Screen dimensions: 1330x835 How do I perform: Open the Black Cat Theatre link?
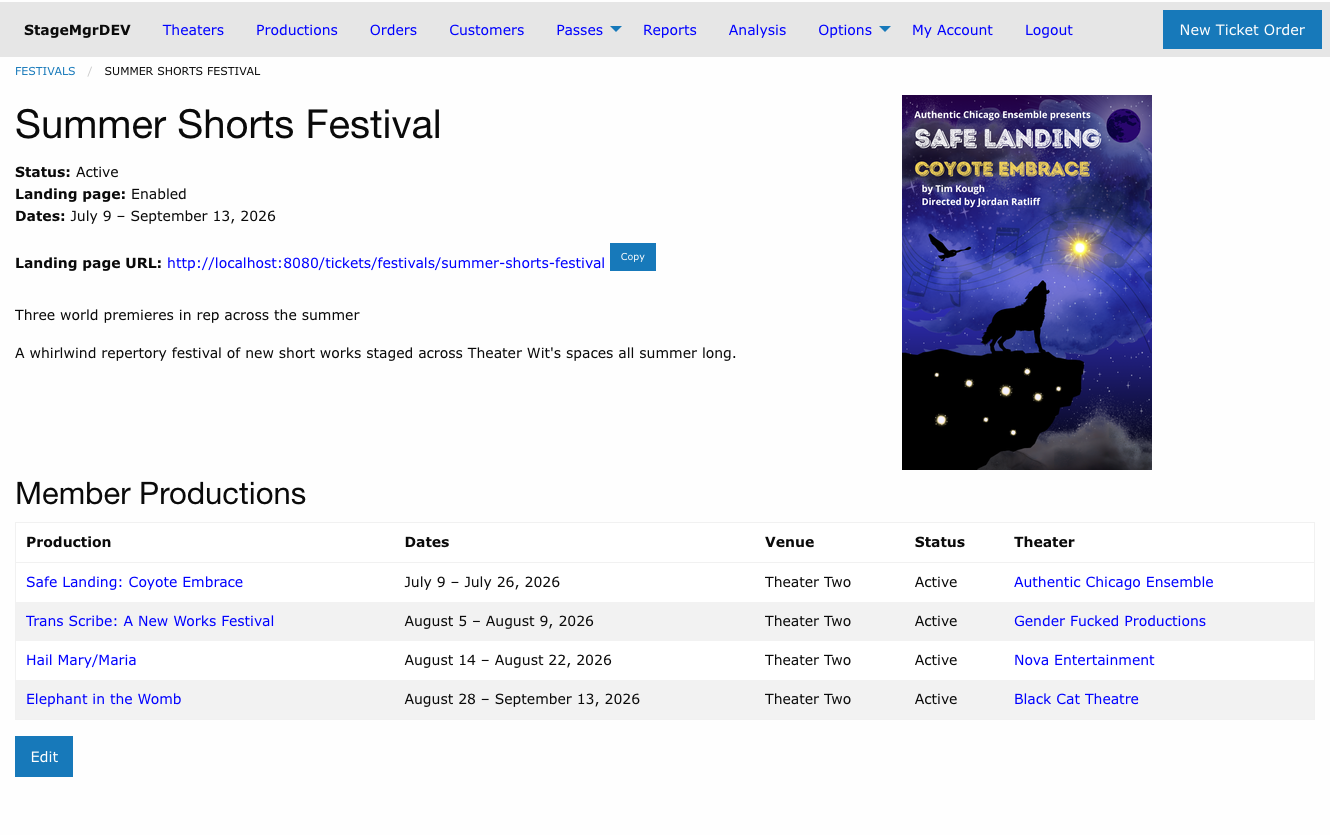pyautogui.click(x=1076, y=699)
